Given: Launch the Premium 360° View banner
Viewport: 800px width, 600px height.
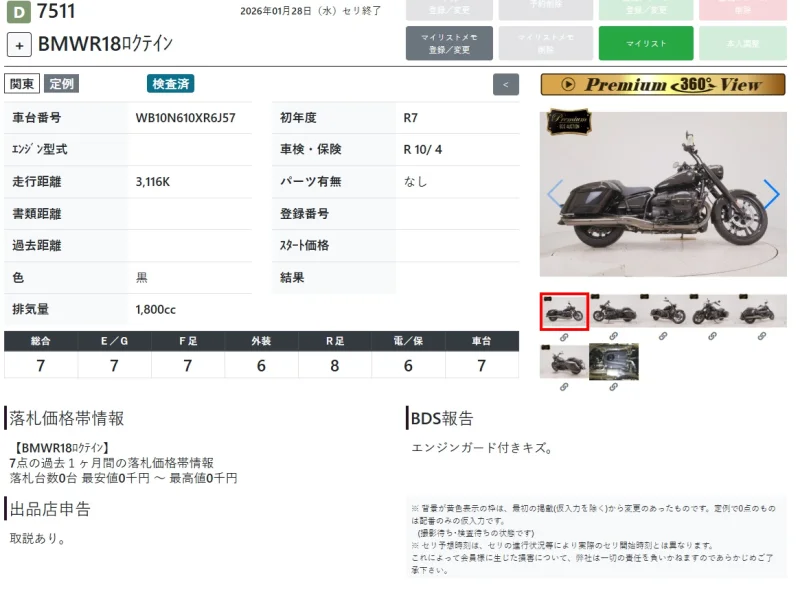Looking at the screenshot, I should (x=663, y=85).
